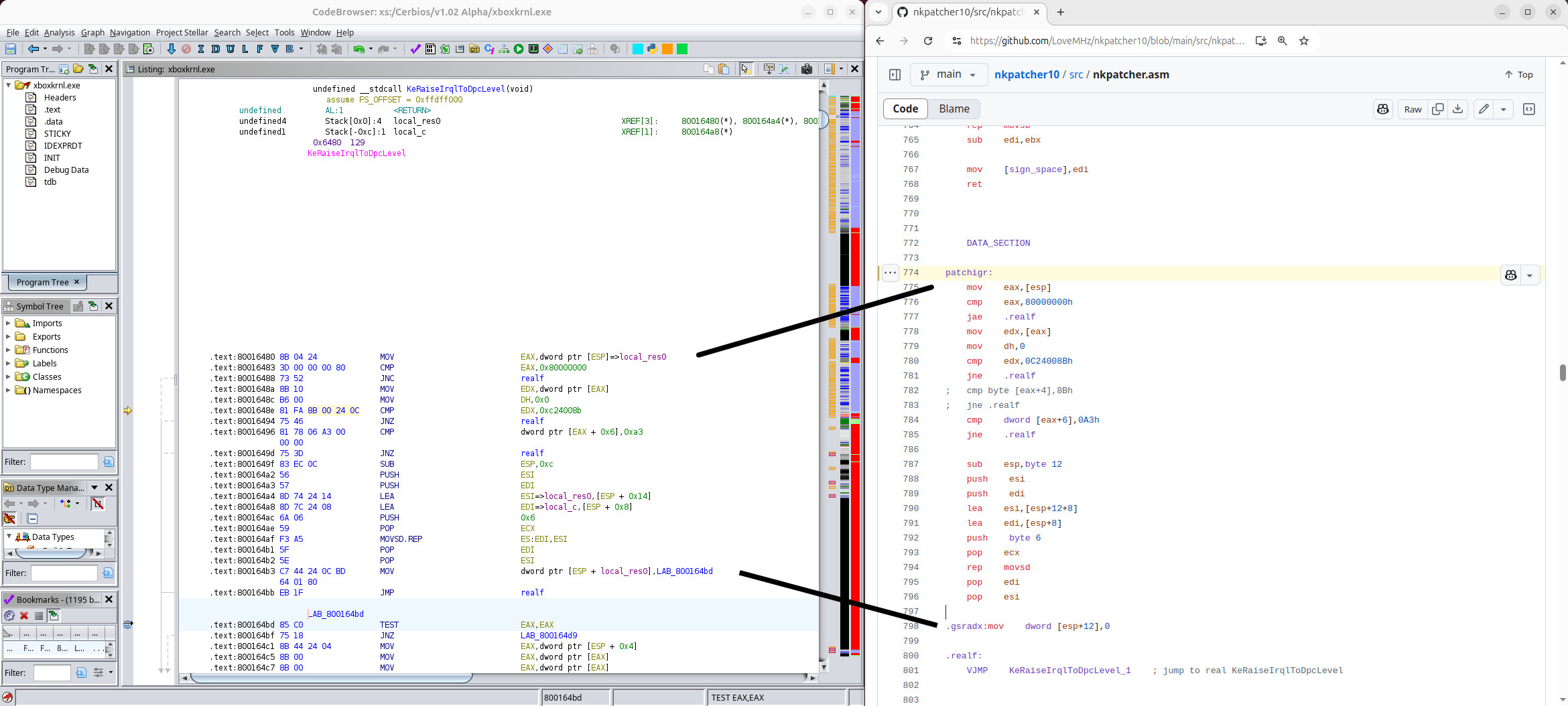The height and width of the screenshot is (706, 1568).
Task: Open the Data Type Manager menu arrow
Action: pyautogui.click(x=94, y=488)
